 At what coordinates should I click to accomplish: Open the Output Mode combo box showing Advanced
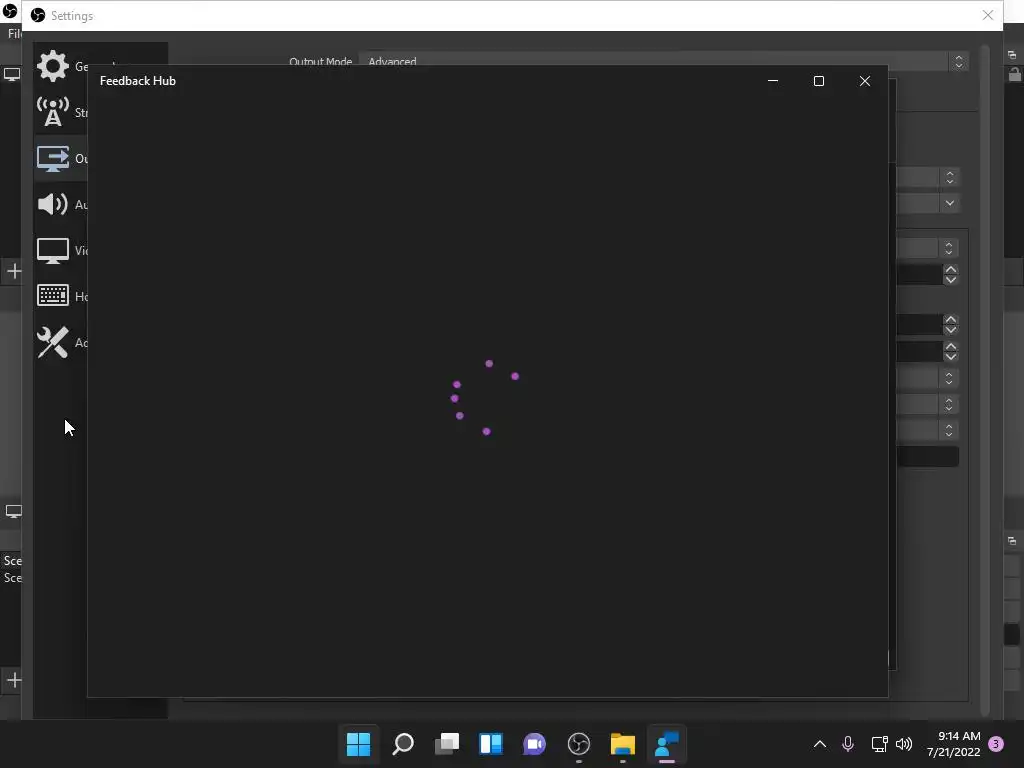[x=664, y=61]
